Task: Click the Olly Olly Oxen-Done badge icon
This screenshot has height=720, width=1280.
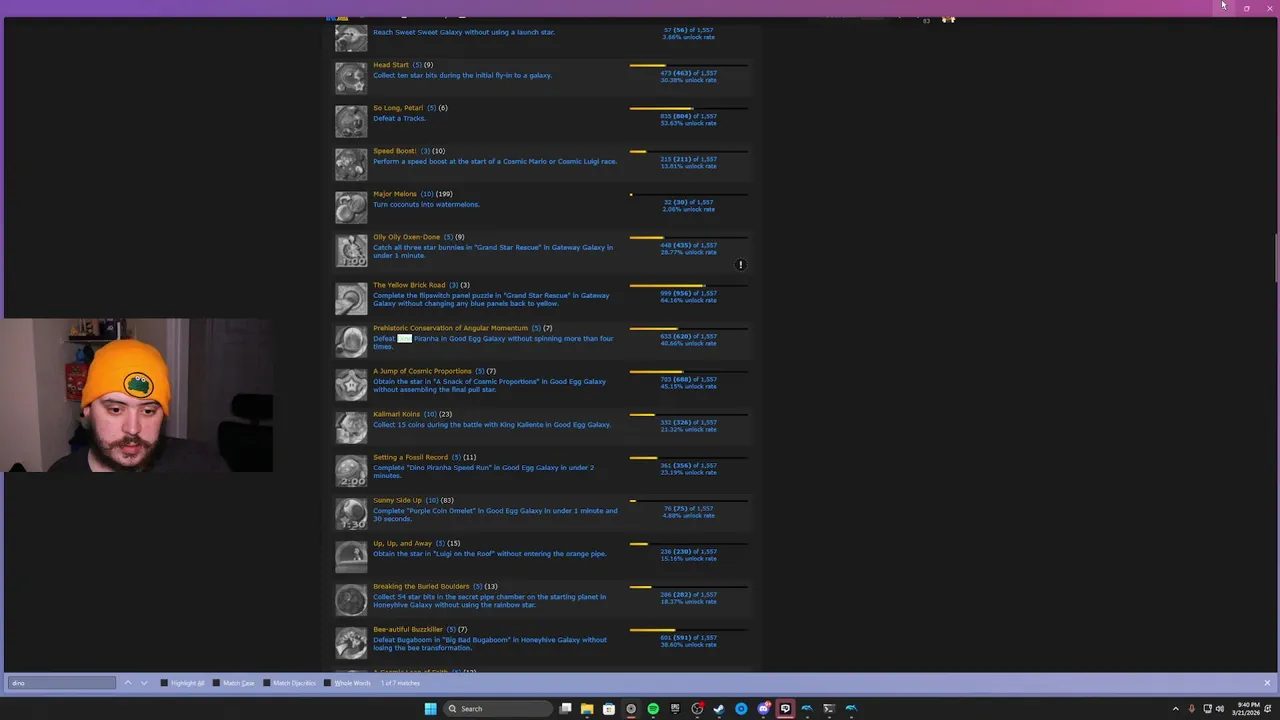Action: (351, 250)
